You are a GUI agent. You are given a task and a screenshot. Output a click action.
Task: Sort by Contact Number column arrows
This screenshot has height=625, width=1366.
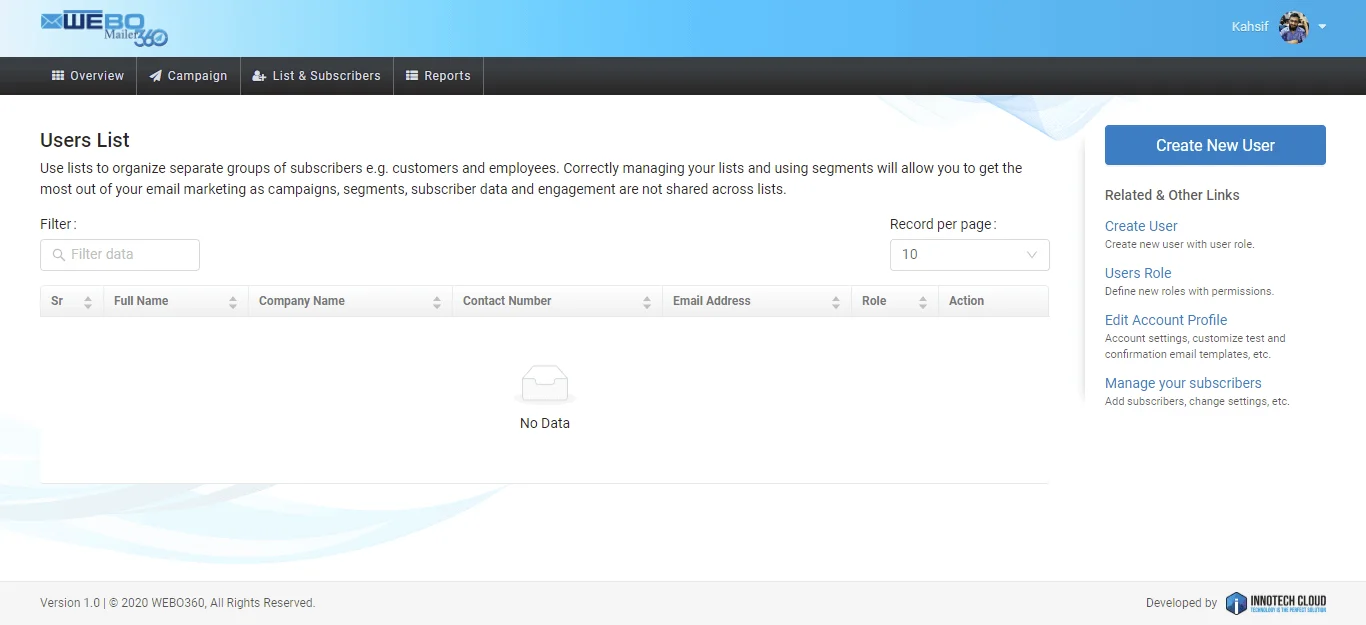(x=647, y=302)
